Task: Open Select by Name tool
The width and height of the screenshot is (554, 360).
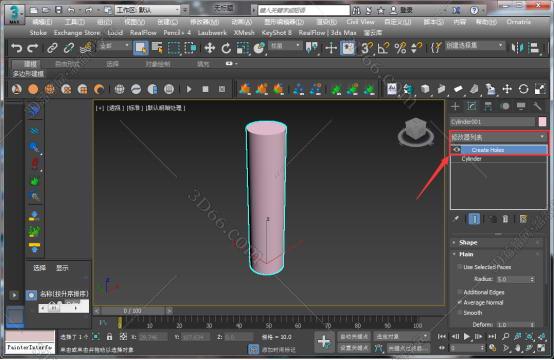Action: click(157, 48)
